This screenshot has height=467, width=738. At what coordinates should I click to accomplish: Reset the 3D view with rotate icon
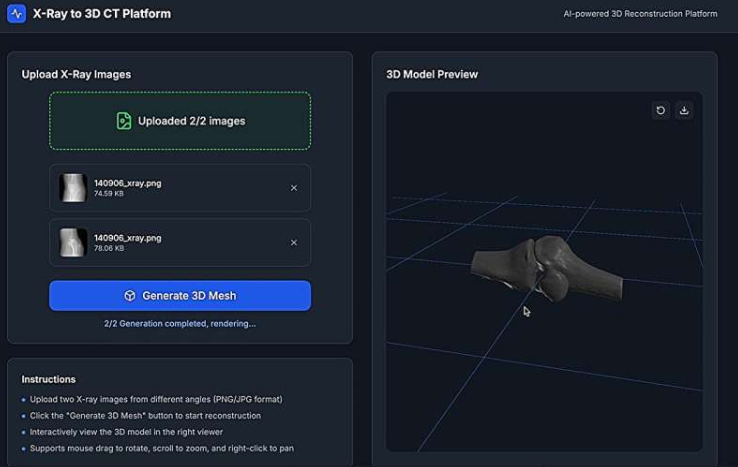point(660,110)
